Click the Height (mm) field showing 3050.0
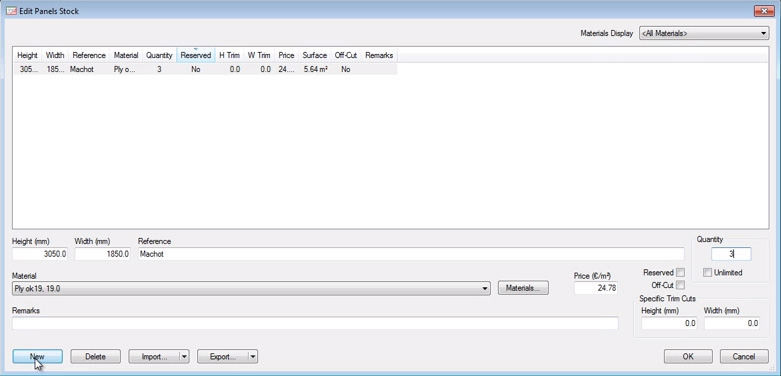 [40, 254]
